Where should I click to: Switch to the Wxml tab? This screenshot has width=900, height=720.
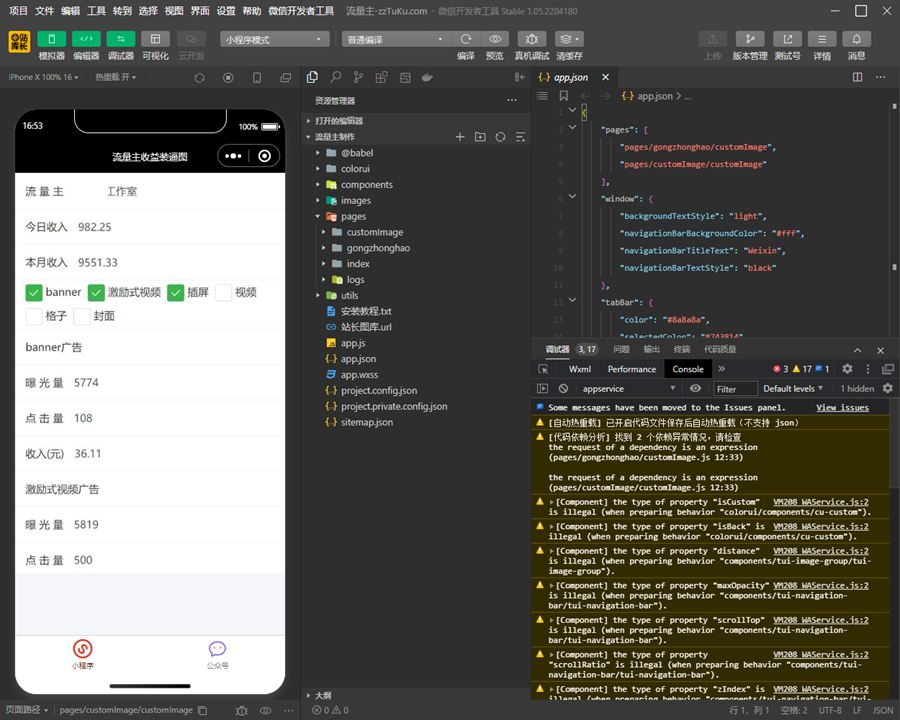[x=579, y=369]
